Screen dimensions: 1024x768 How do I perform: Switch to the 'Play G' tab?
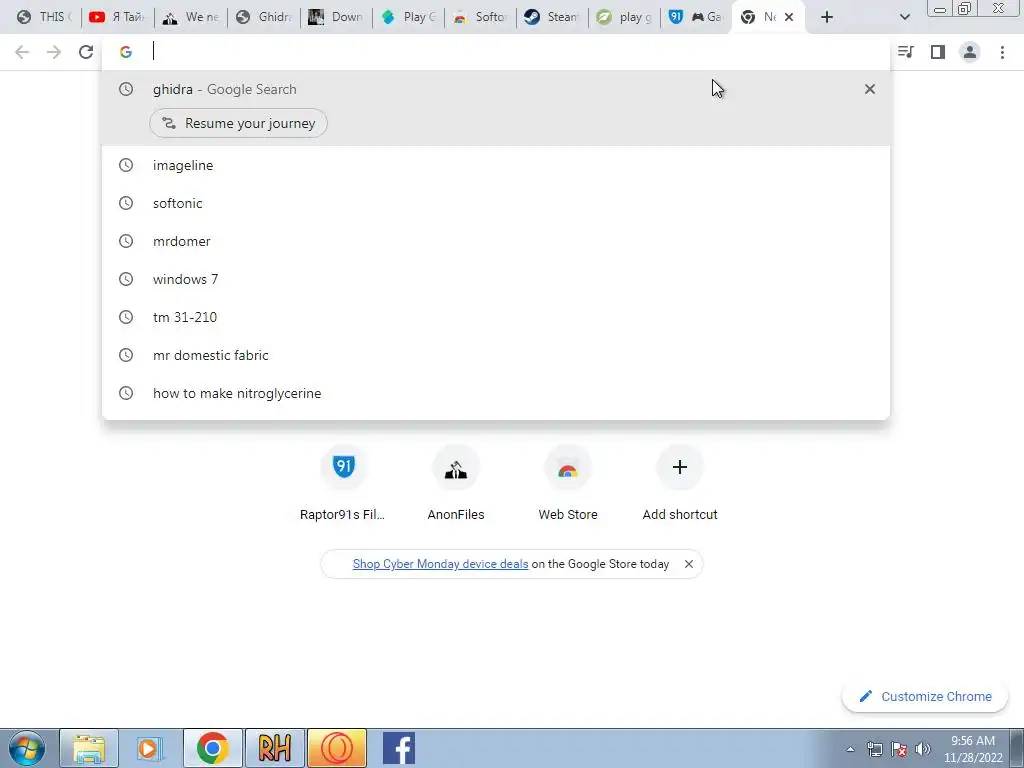point(408,17)
